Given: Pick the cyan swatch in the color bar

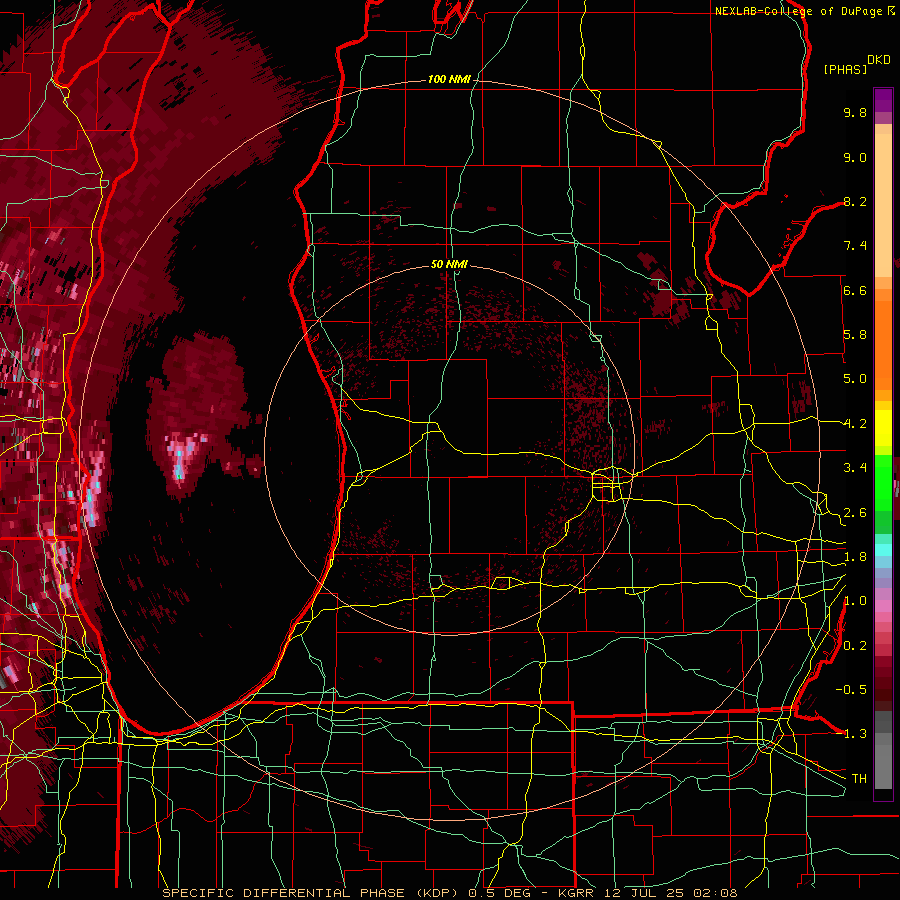Looking at the screenshot, I should pos(883,550).
